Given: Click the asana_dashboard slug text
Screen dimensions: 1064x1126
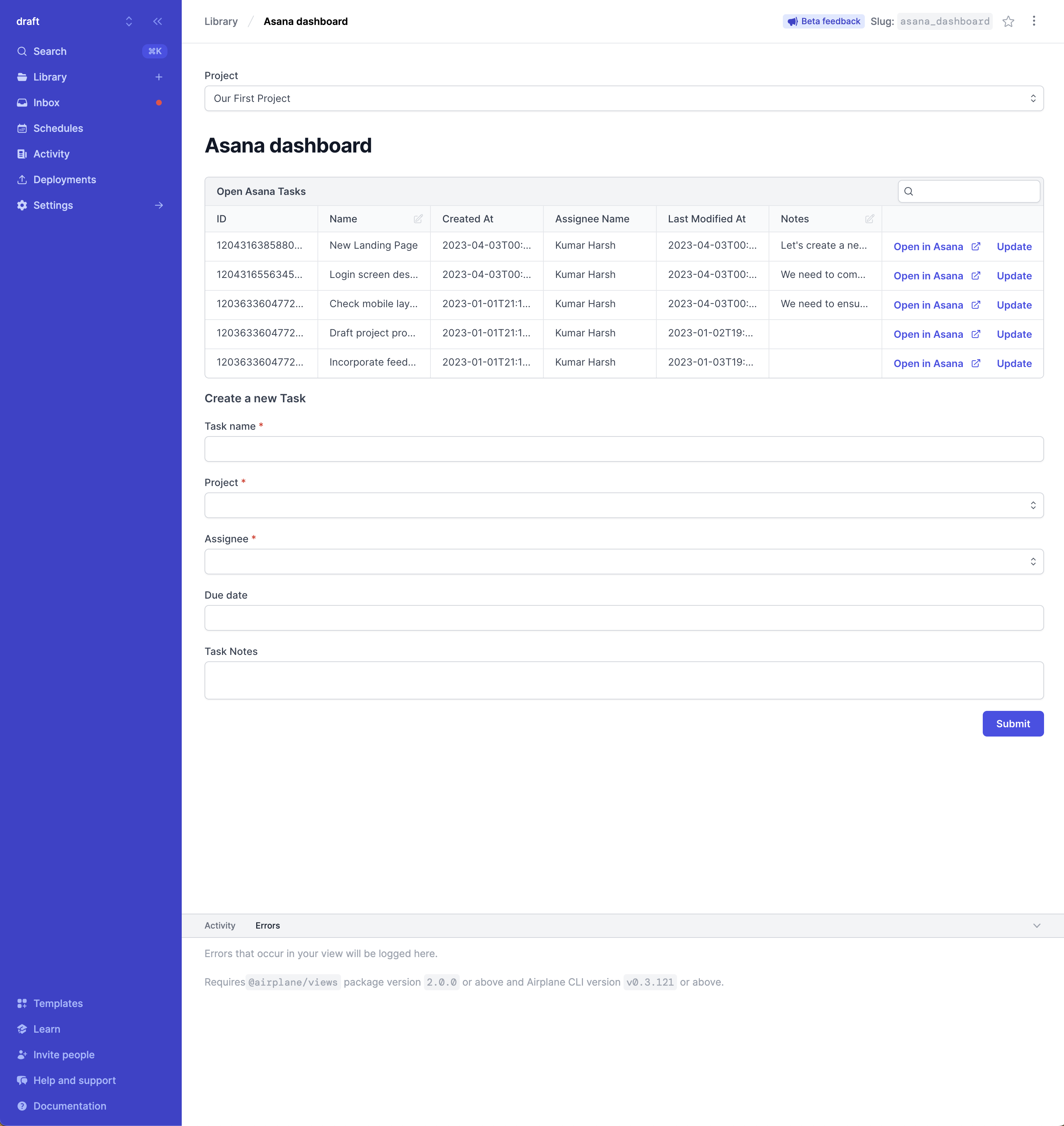Looking at the screenshot, I should [x=945, y=21].
